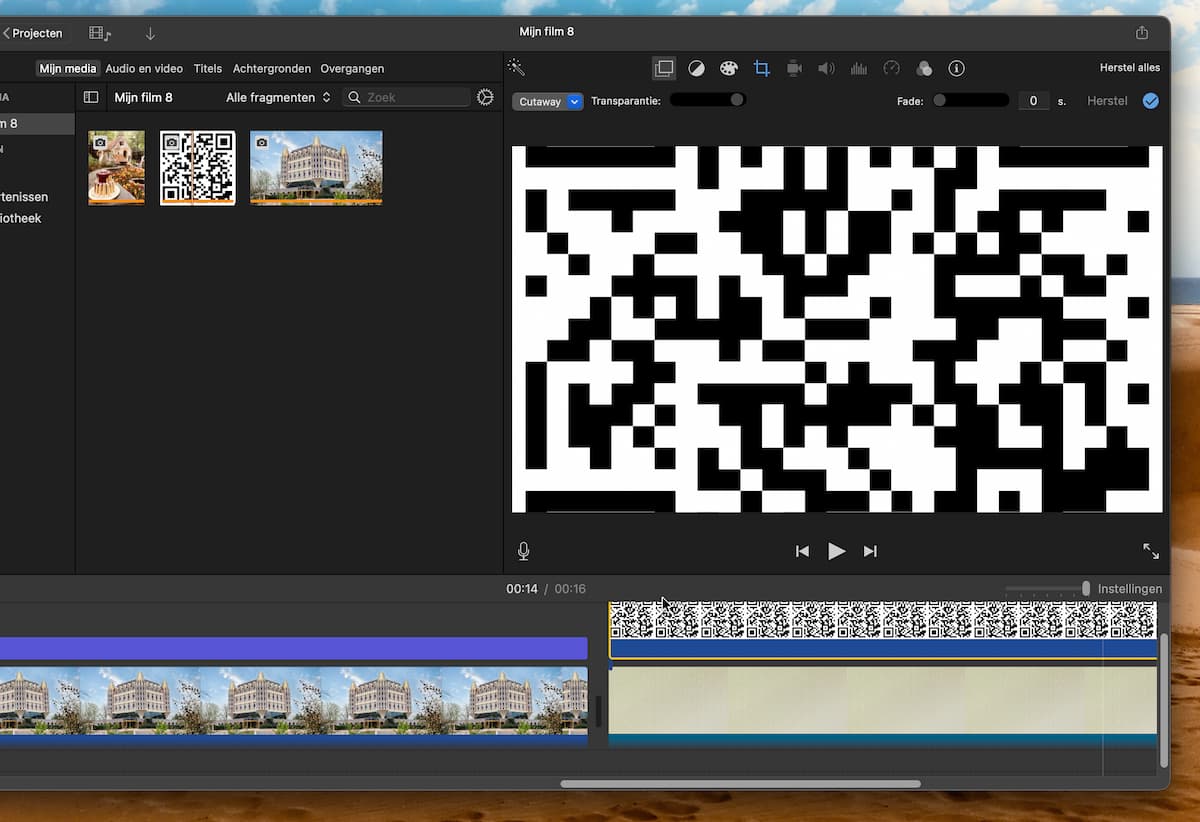Open the color balance tool

[x=696, y=68]
